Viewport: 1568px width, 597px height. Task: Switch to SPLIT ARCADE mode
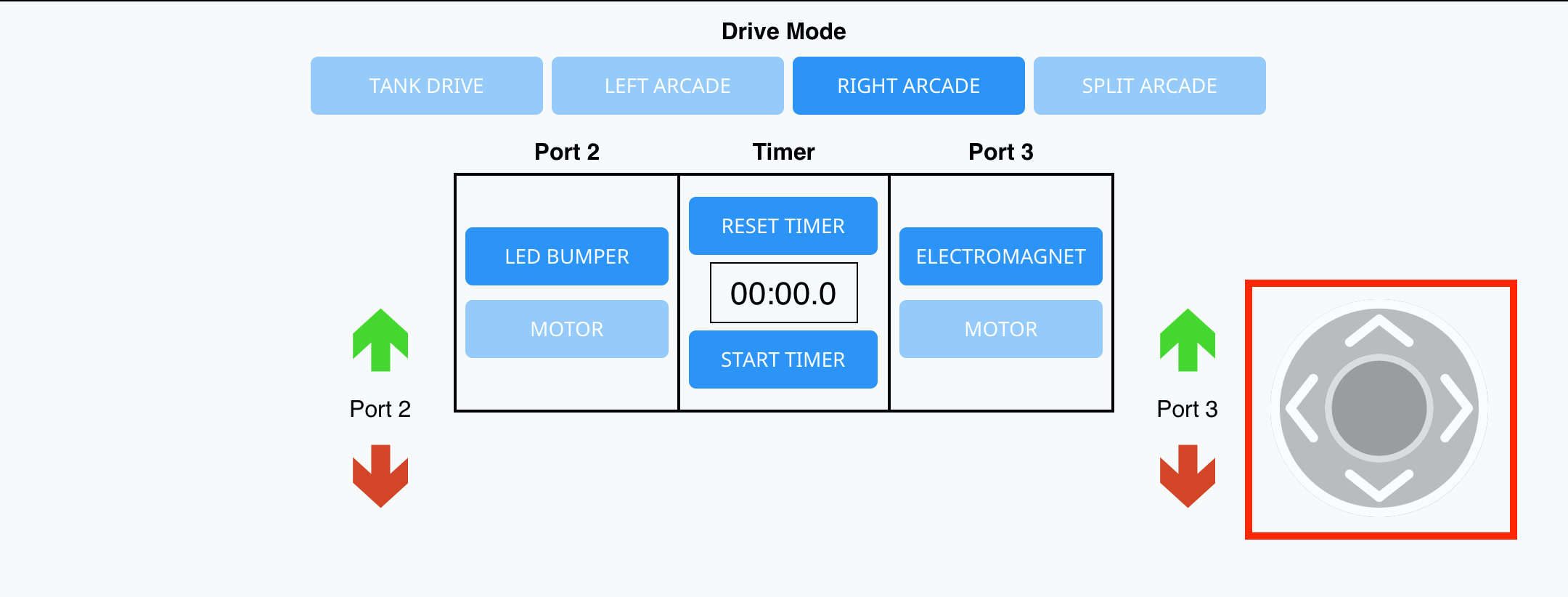1149,85
